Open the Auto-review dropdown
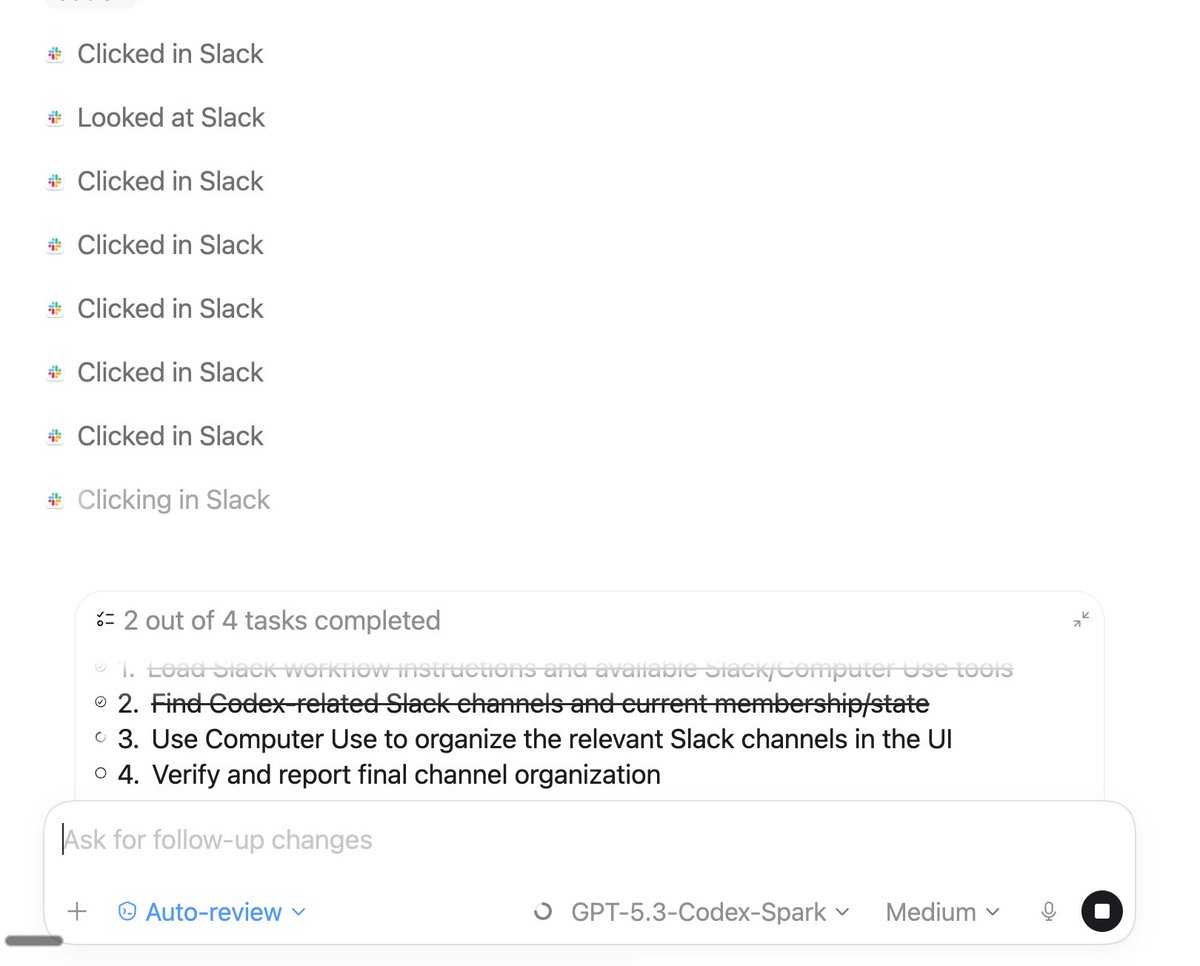1200x966 pixels. click(x=213, y=912)
